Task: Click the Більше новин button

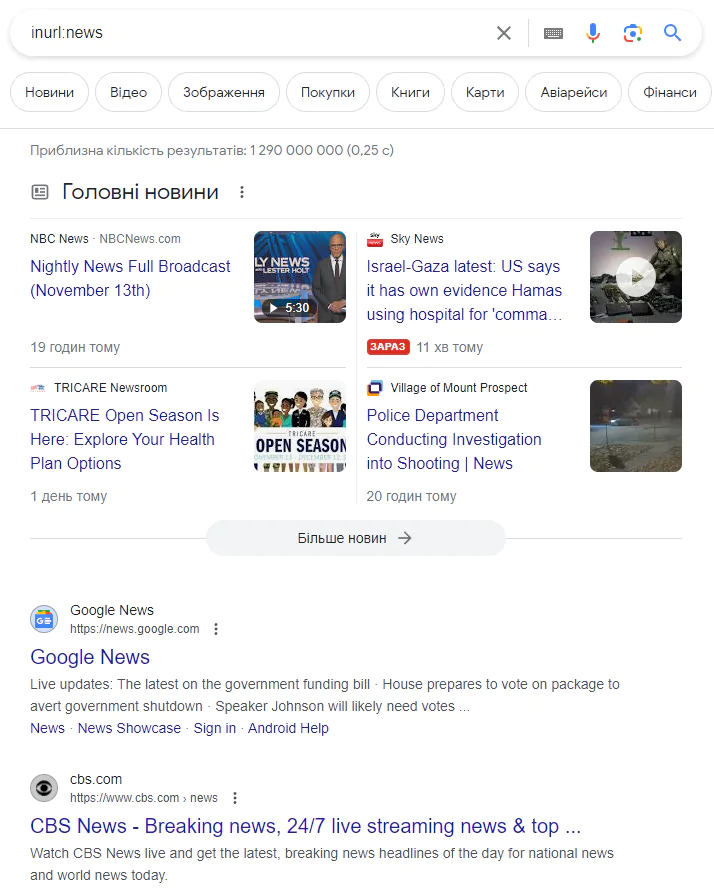Action: coord(356,538)
